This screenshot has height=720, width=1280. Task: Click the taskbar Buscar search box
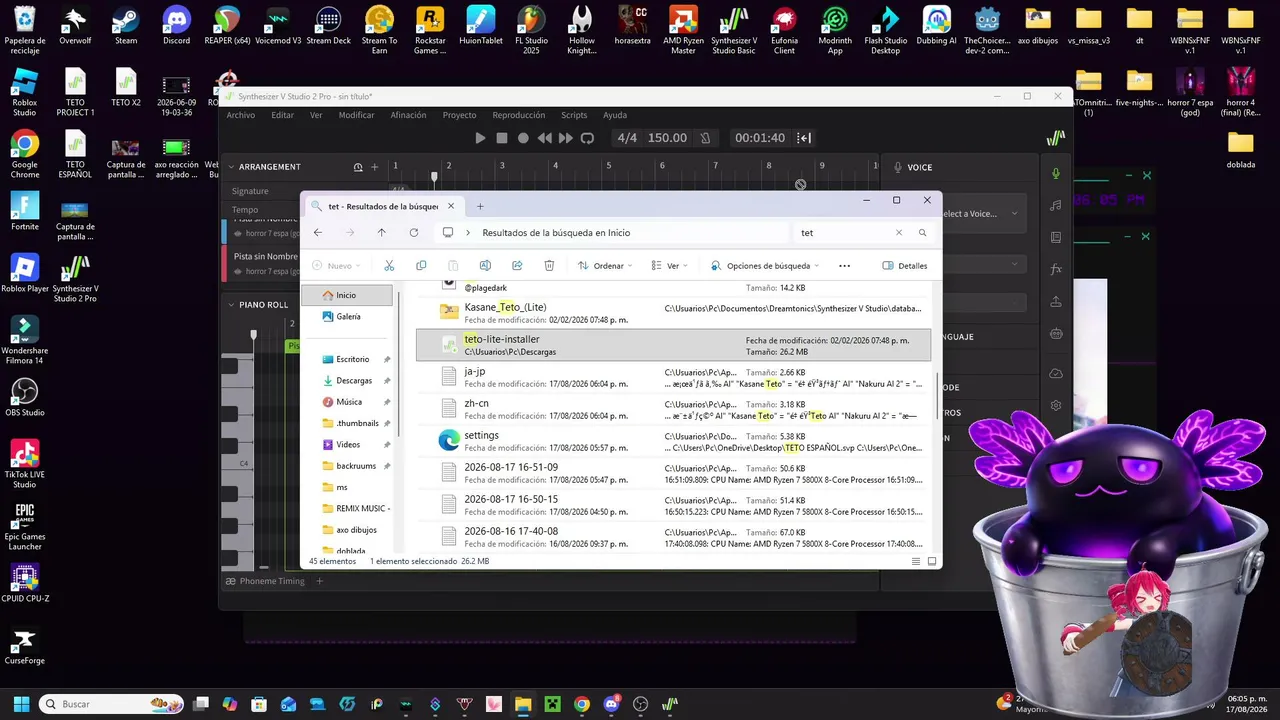(x=111, y=704)
